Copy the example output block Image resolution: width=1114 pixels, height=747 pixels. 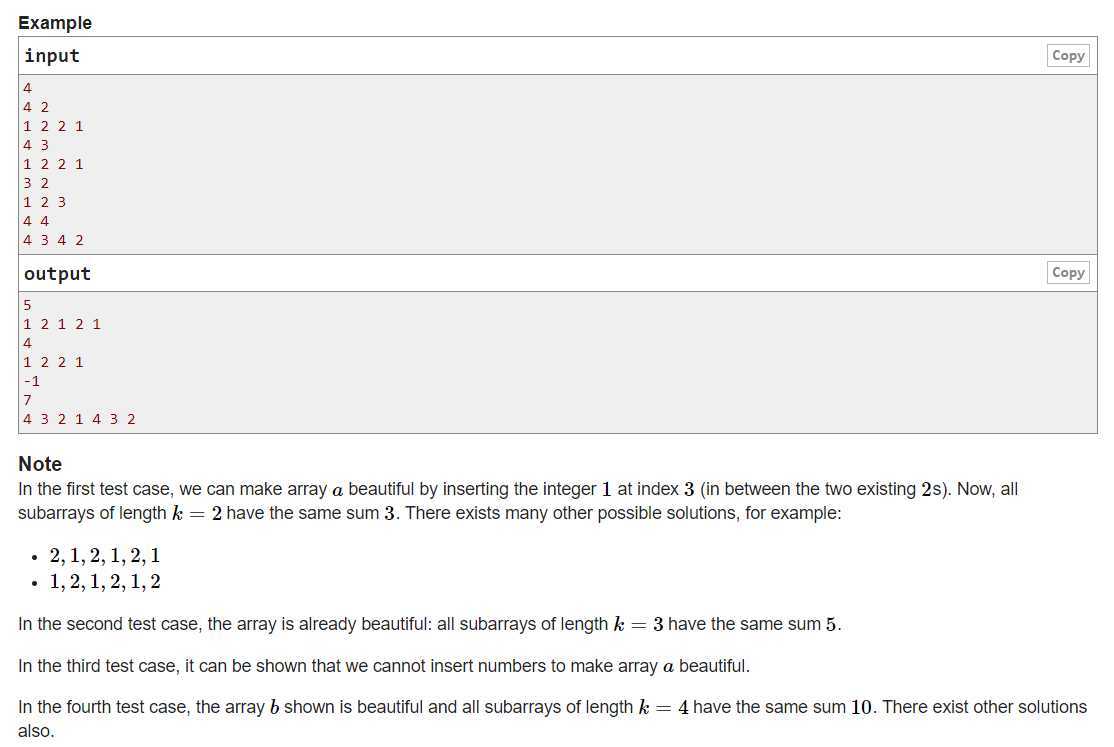coord(1067,272)
